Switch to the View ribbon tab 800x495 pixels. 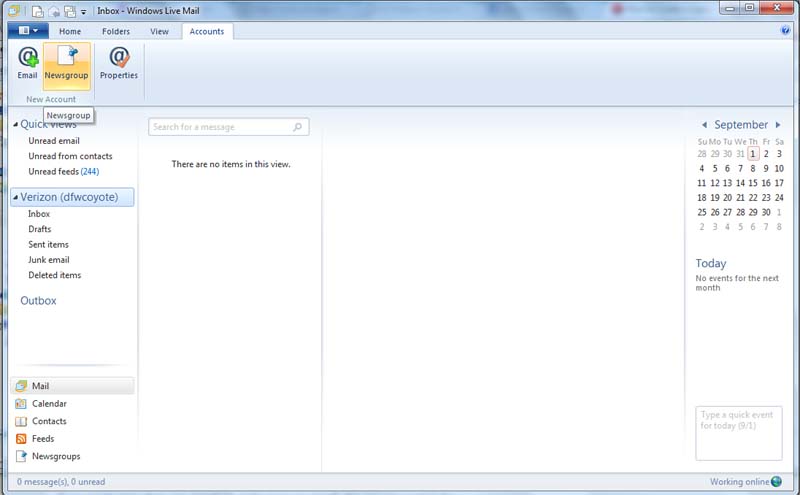[x=159, y=31]
